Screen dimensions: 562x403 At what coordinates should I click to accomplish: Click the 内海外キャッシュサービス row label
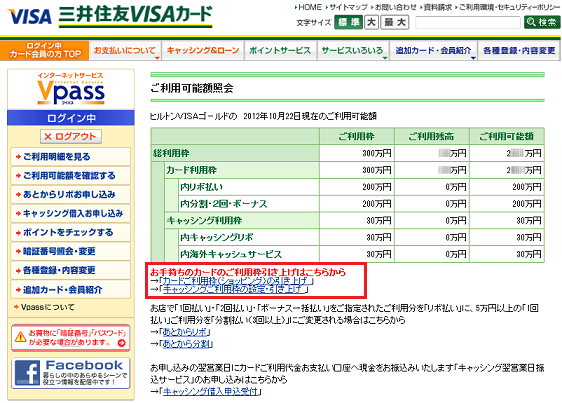coord(231,254)
